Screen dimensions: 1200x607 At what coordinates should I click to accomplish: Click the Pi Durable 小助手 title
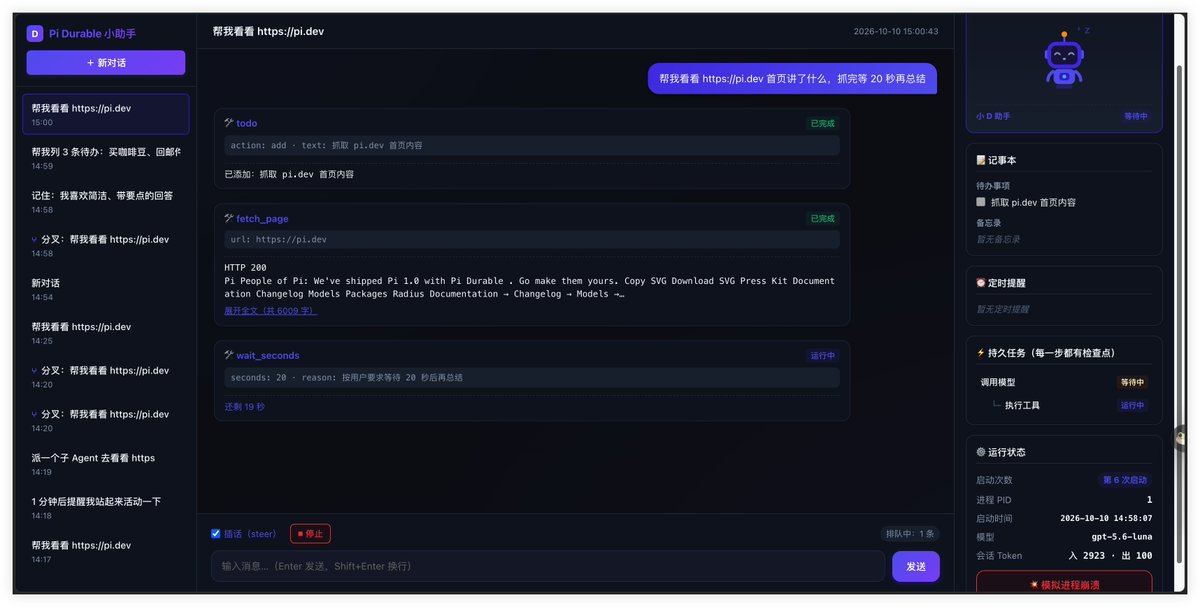[x=92, y=33]
